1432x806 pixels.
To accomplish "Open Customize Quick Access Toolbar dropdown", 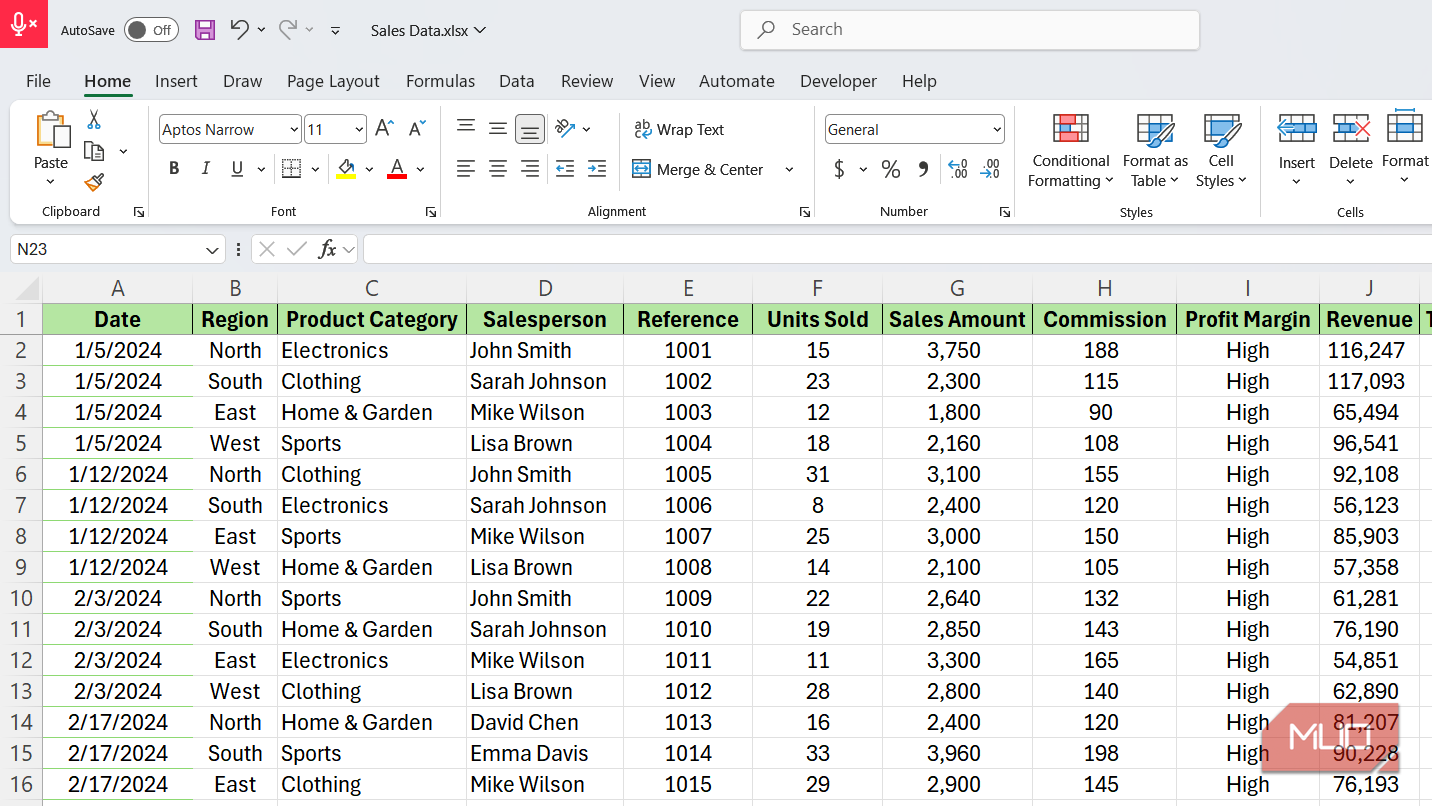I will click(335, 30).
